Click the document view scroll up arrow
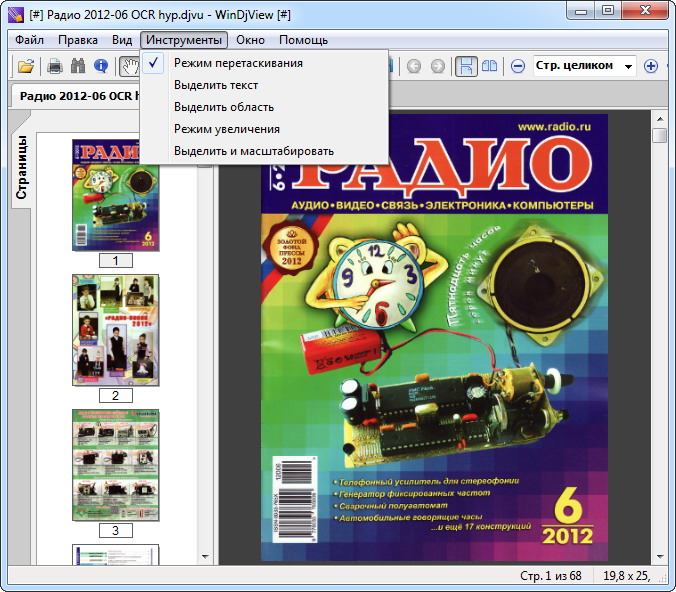 tap(660, 119)
